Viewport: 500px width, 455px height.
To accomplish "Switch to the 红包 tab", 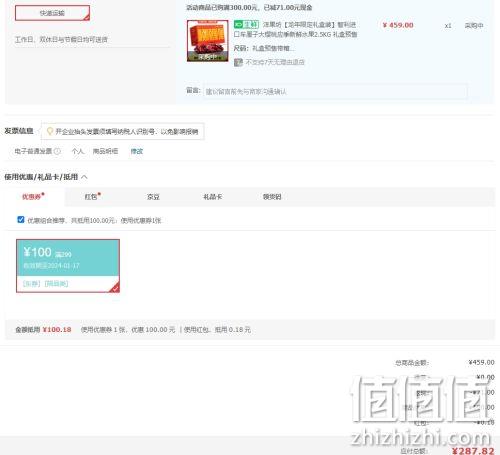I will (92, 197).
